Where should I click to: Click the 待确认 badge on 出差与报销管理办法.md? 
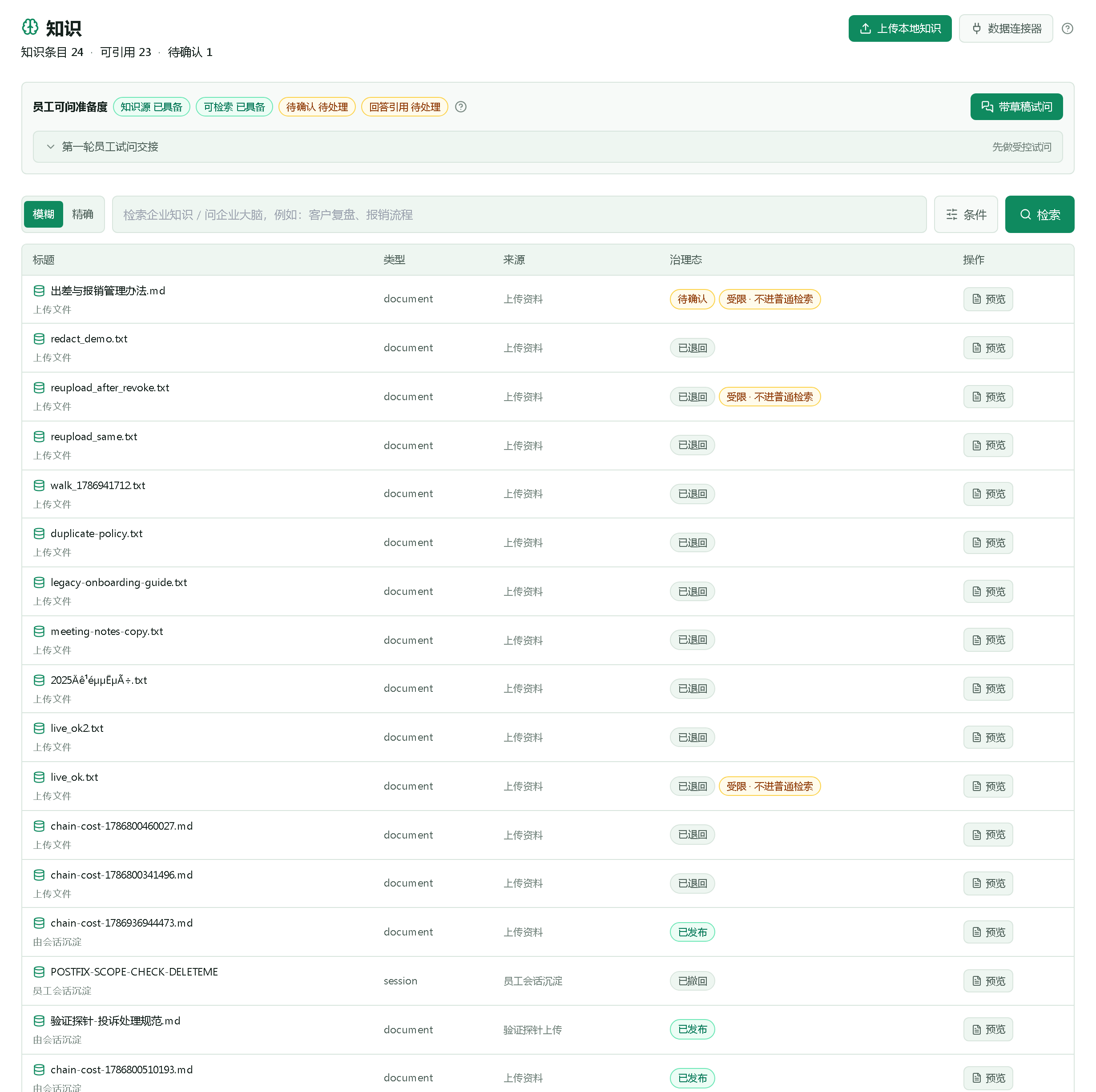(x=692, y=299)
